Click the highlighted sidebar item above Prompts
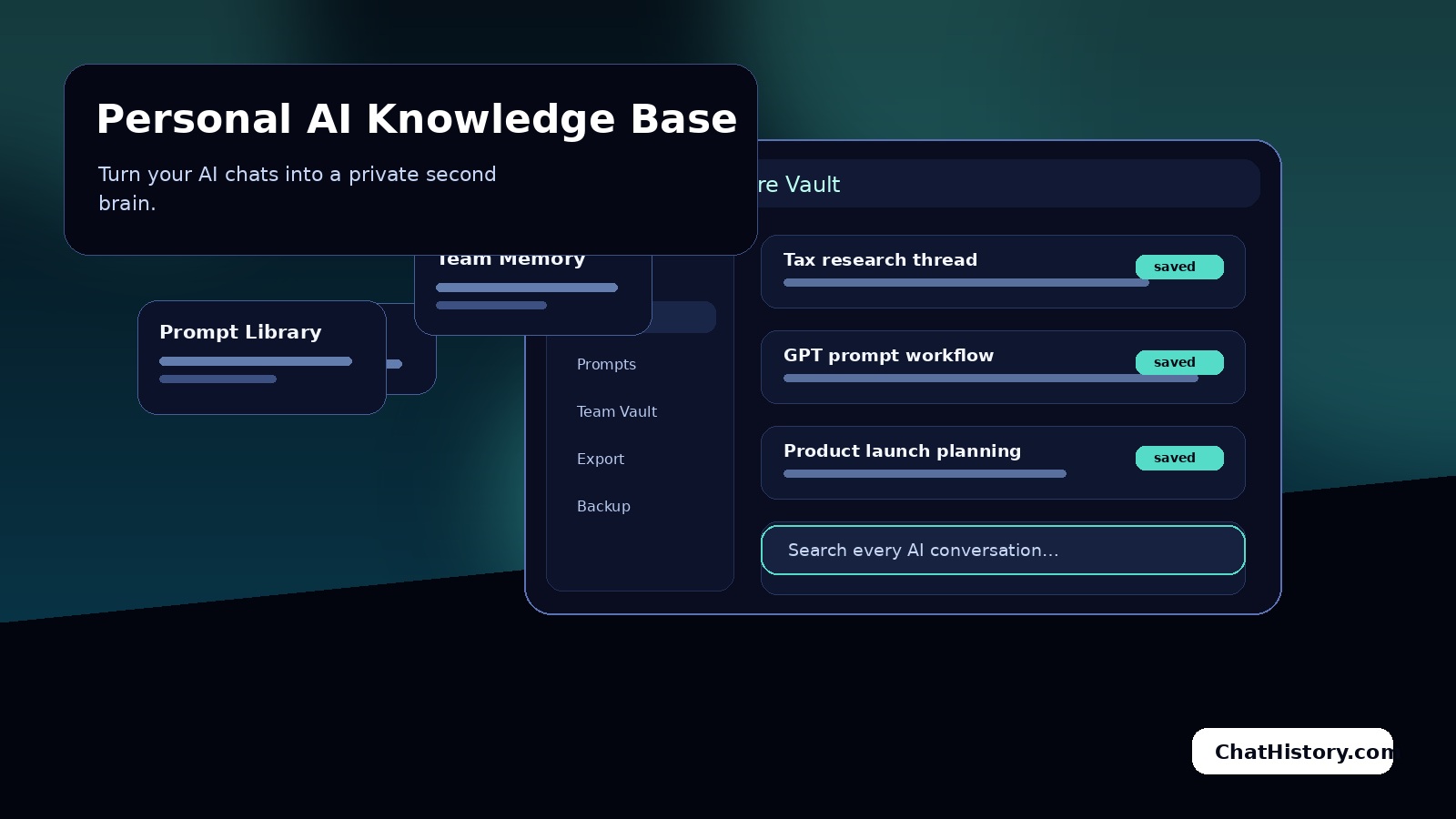This screenshot has width=1456, height=819. [x=684, y=317]
